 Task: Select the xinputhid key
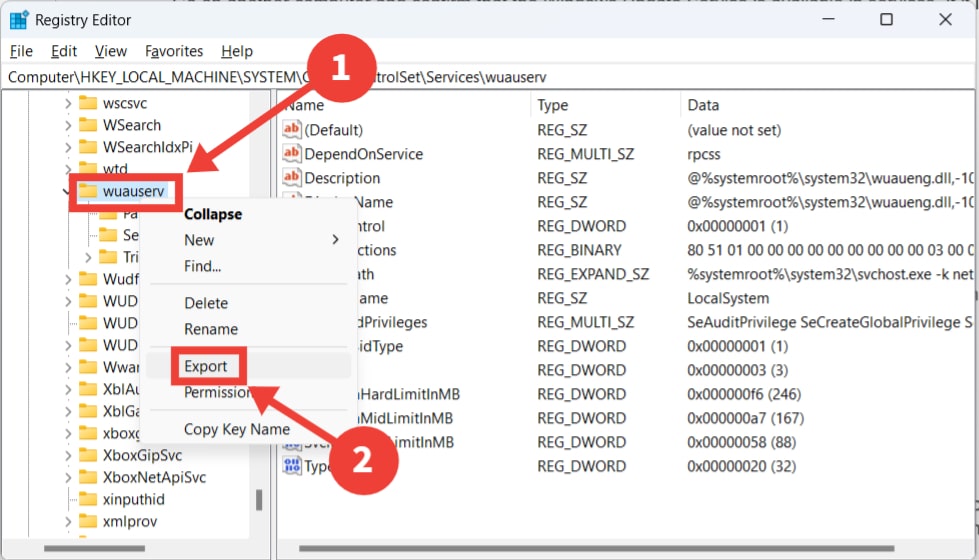pyautogui.click(x=134, y=499)
